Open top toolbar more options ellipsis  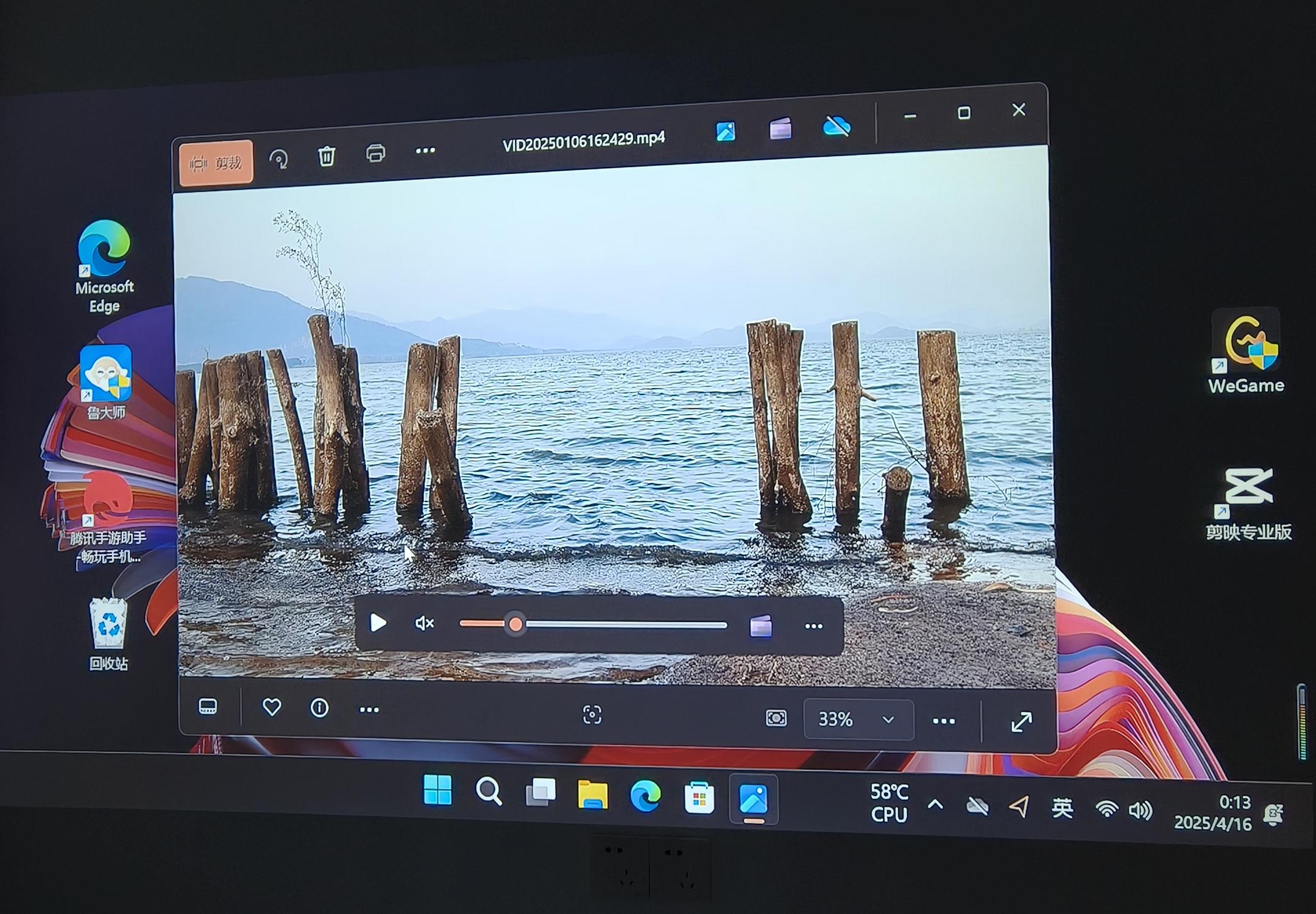coord(425,150)
